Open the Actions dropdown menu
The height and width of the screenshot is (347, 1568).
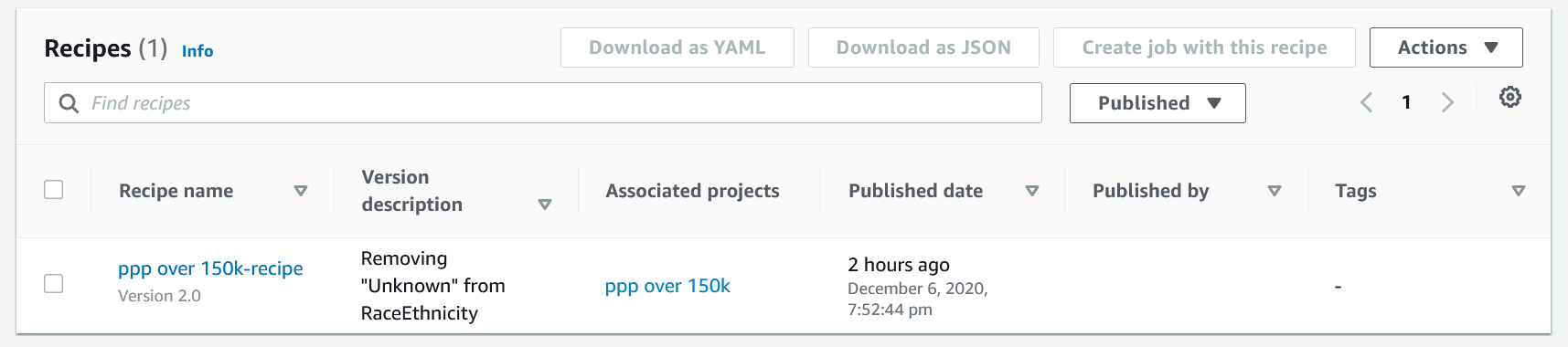pyautogui.click(x=1445, y=47)
